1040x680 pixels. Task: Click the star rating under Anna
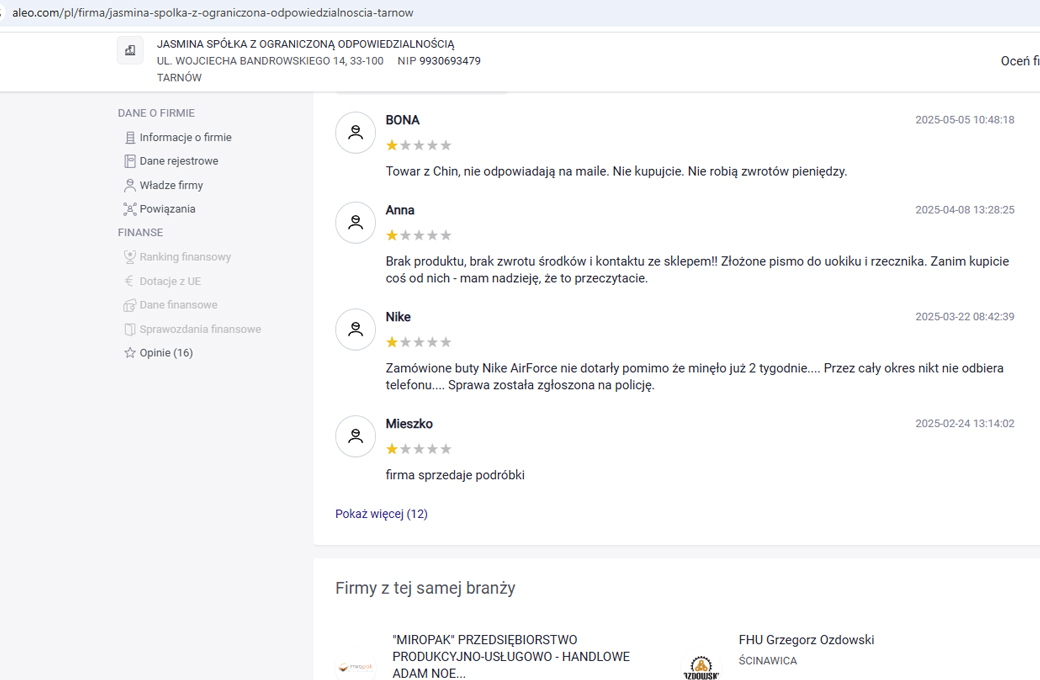tap(419, 236)
